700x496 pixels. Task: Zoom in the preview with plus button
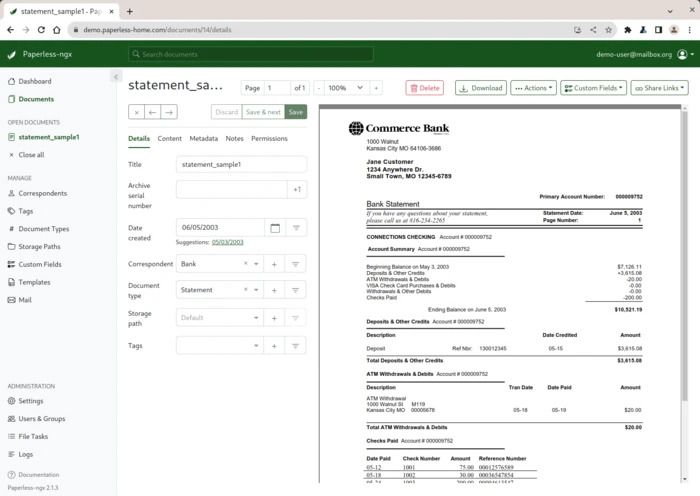[376, 88]
